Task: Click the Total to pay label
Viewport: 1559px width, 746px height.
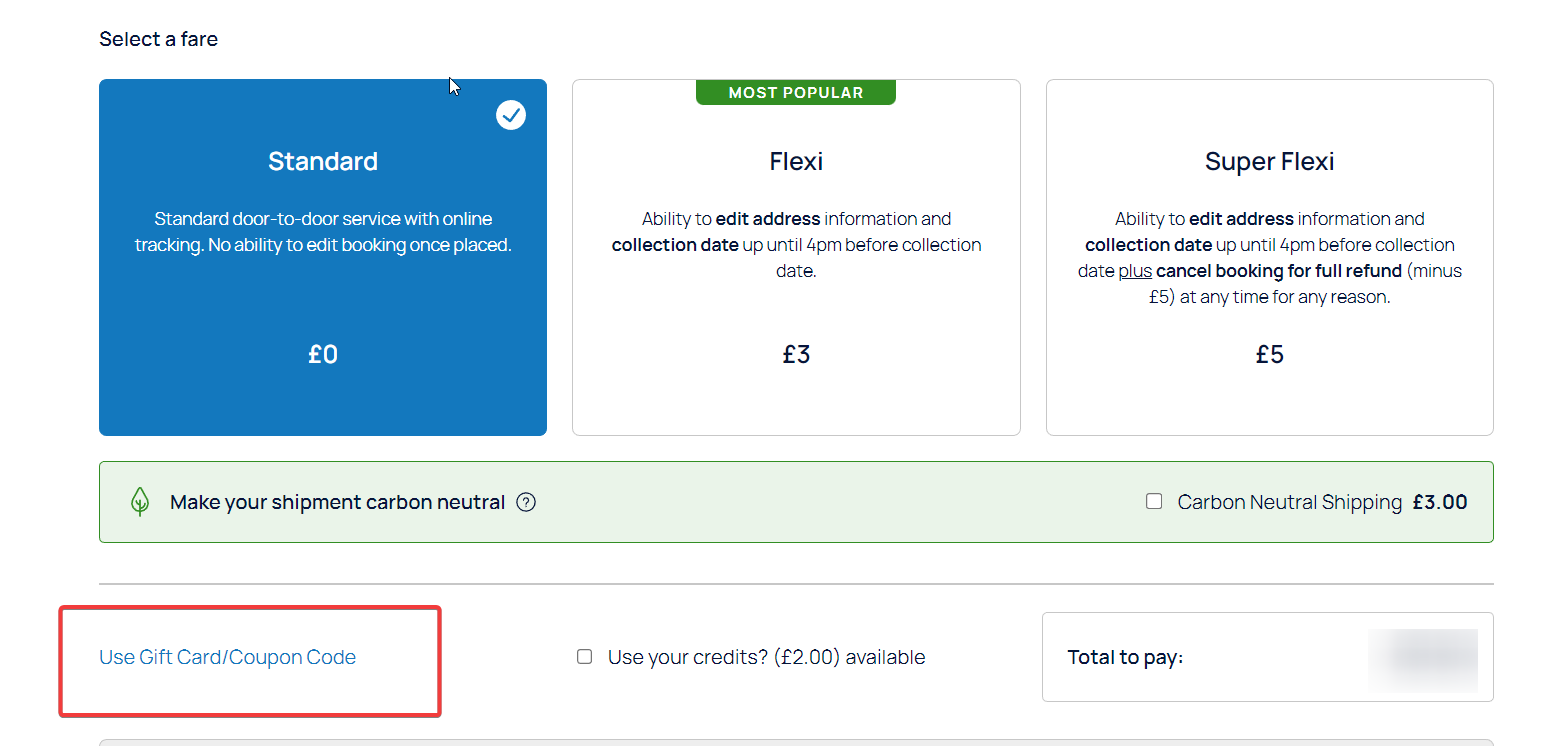Action: [x=1125, y=657]
